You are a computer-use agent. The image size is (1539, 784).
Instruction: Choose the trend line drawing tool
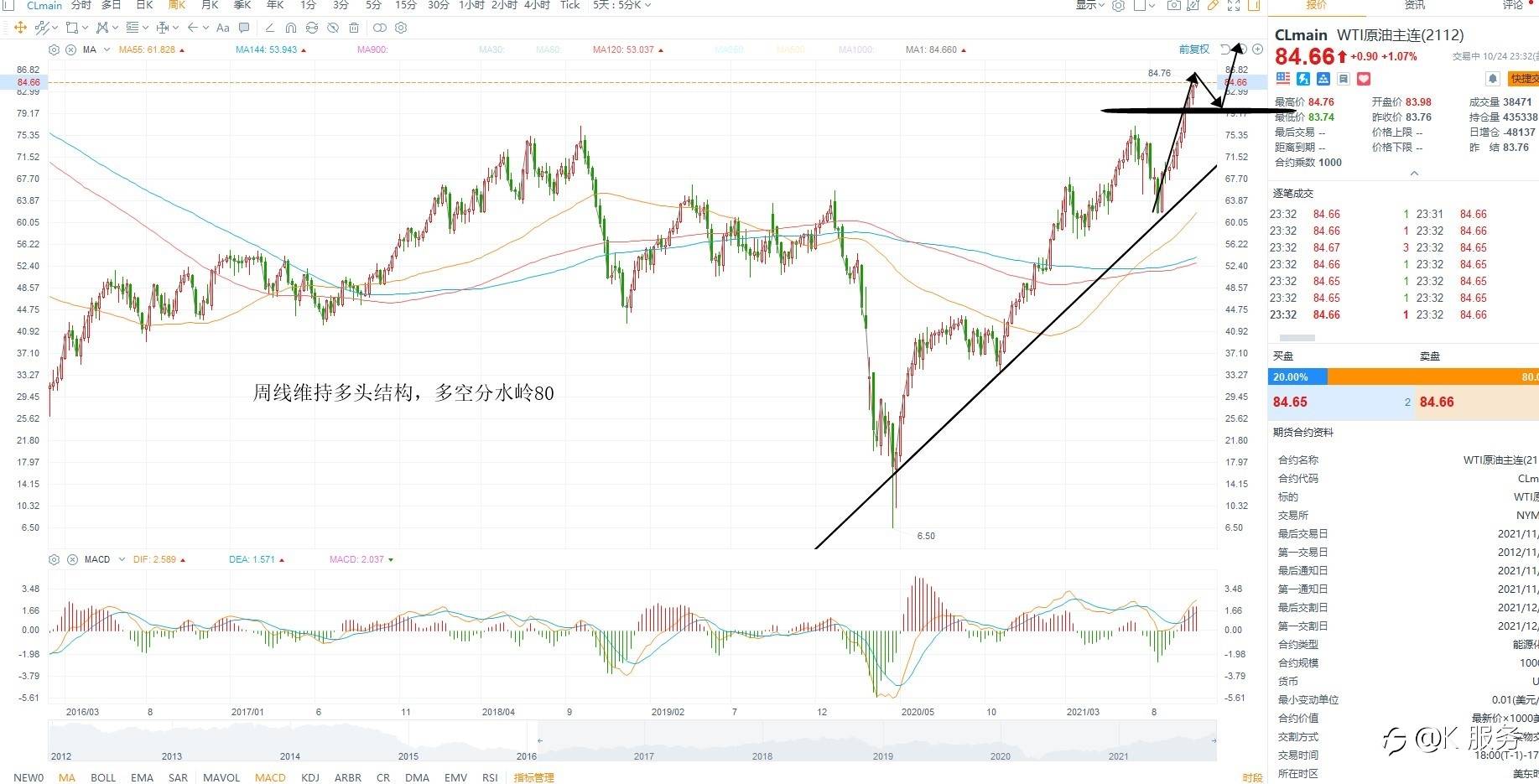click(42, 28)
